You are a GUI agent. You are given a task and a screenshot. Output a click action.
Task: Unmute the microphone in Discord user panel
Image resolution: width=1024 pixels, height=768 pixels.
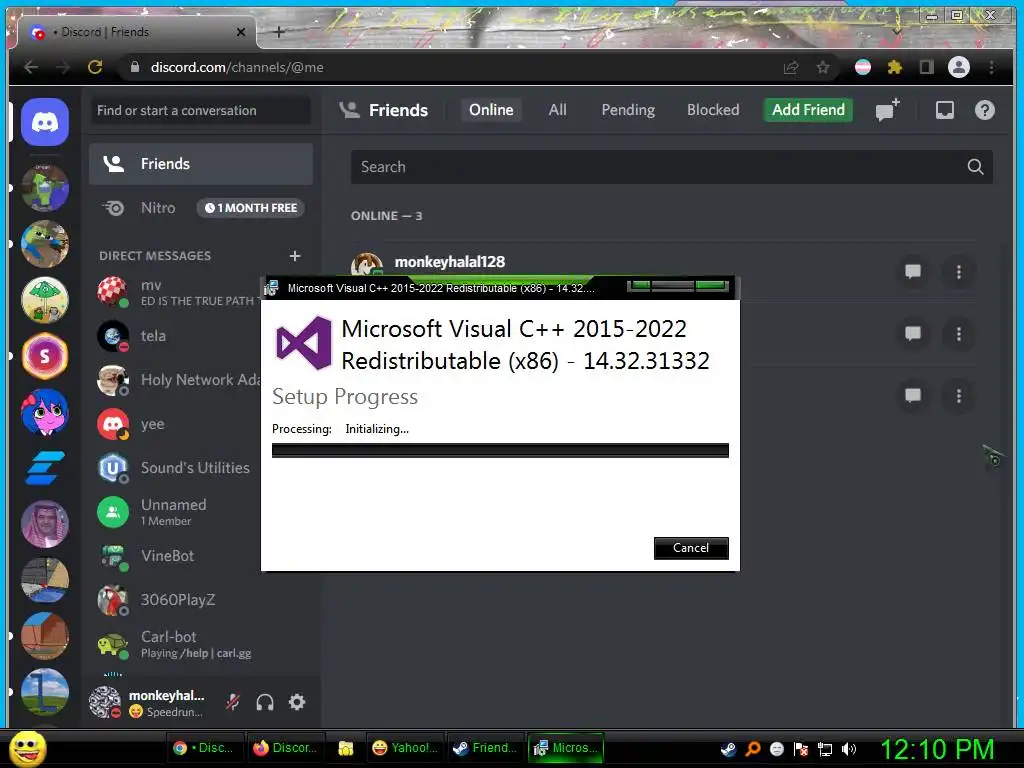pos(232,702)
